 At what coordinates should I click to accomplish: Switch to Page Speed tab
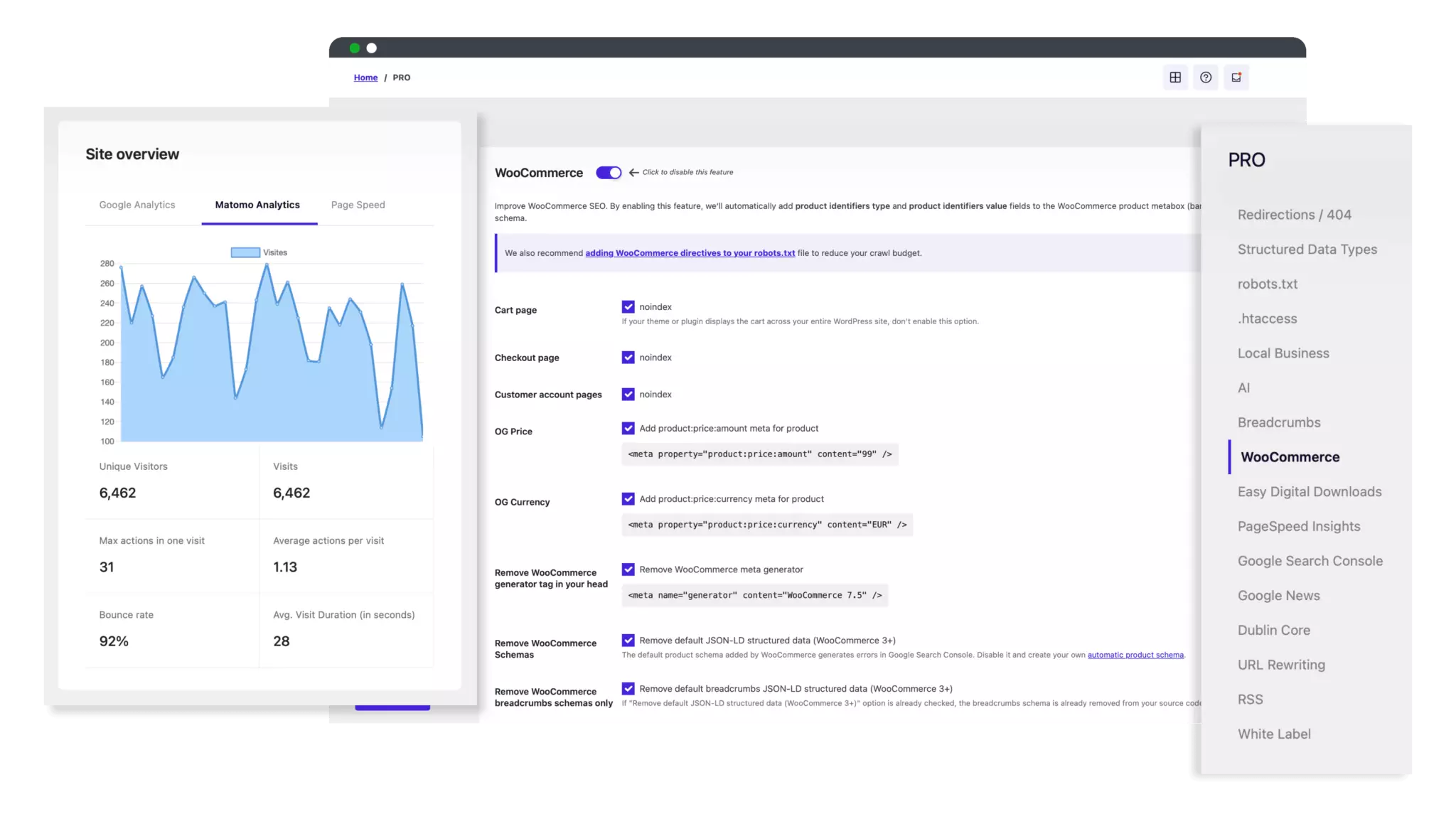pos(358,205)
